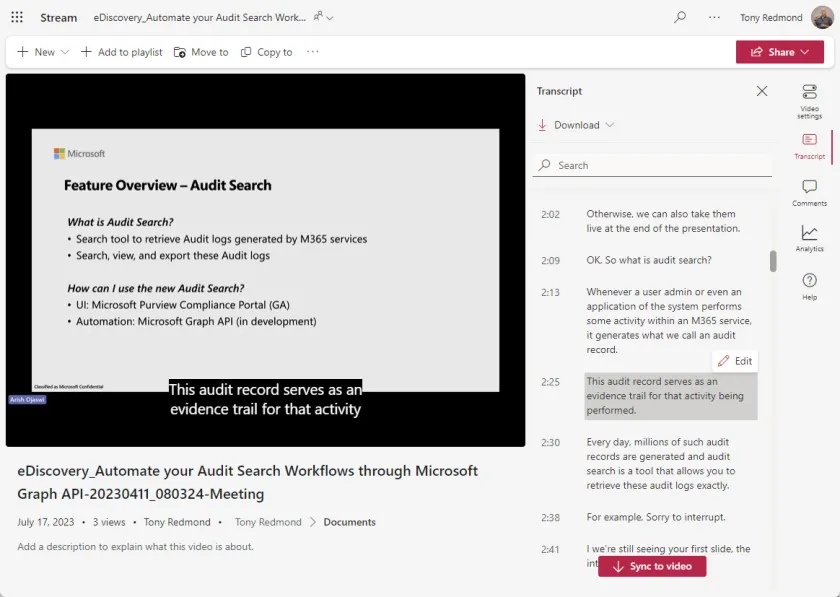Open header more options ellipsis

point(714,17)
